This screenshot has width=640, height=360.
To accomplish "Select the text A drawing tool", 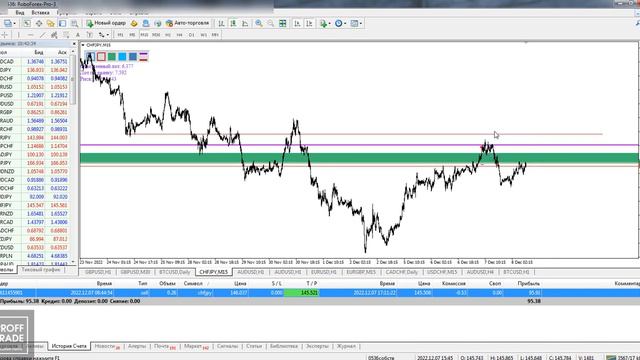I will (78, 35).
